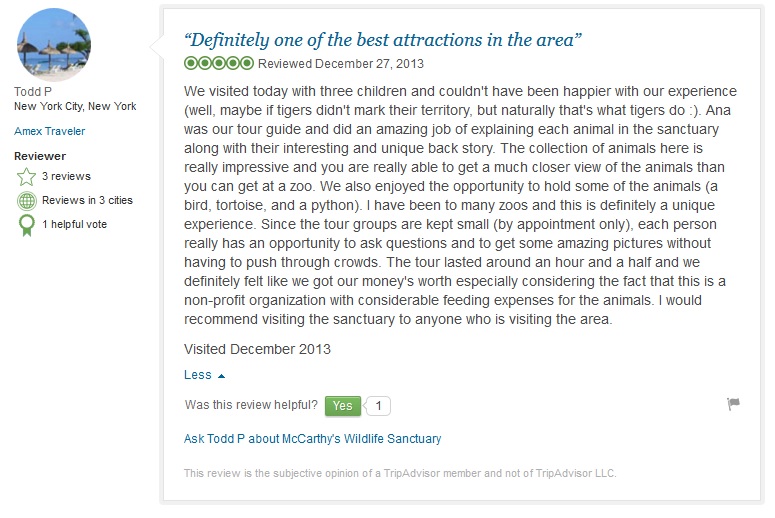This screenshot has width=775, height=518.
Task: Click the Reviewed December 27, 2013 date
Action: tap(341, 64)
